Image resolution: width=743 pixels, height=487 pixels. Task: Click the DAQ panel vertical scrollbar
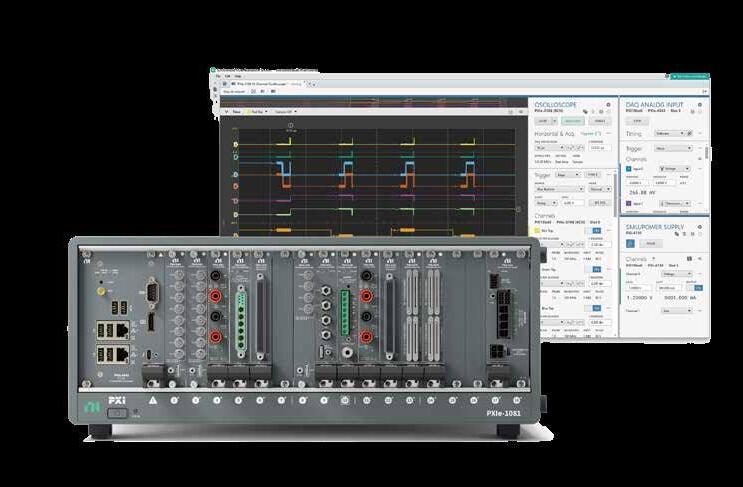pyautogui.click(x=707, y=153)
